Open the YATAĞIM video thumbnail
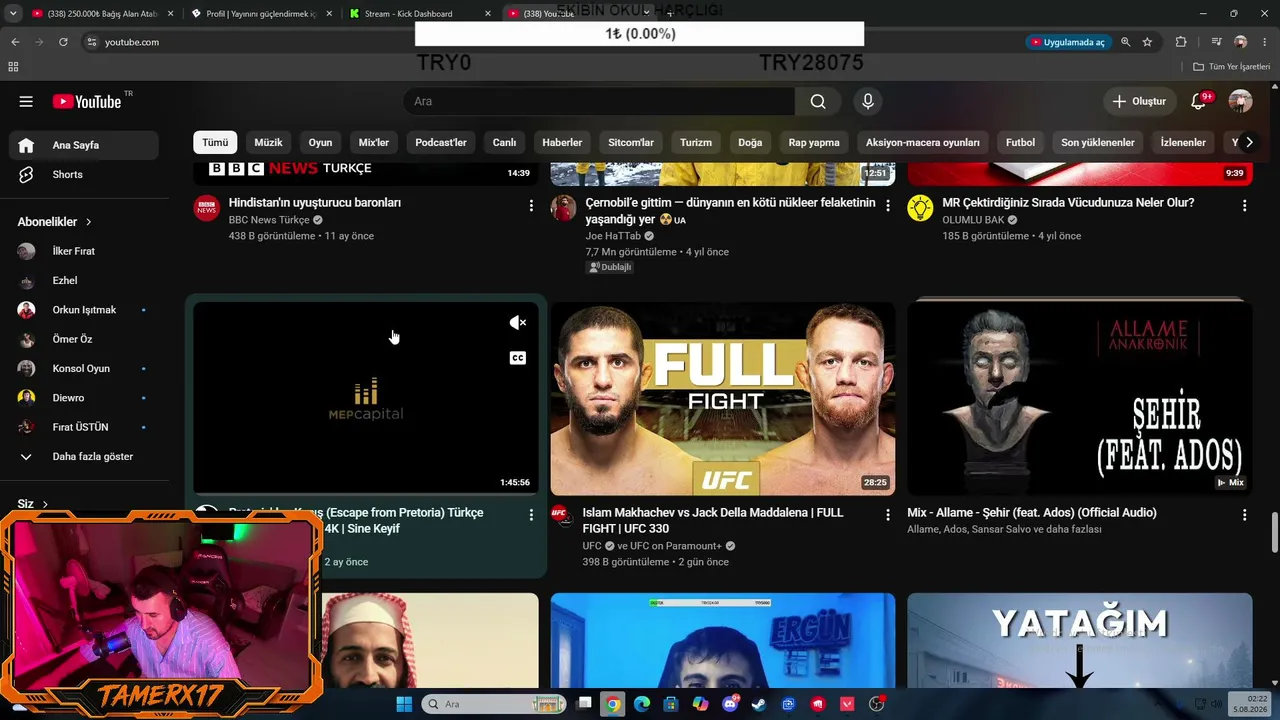This screenshot has width=1280, height=720. [1080, 641]
